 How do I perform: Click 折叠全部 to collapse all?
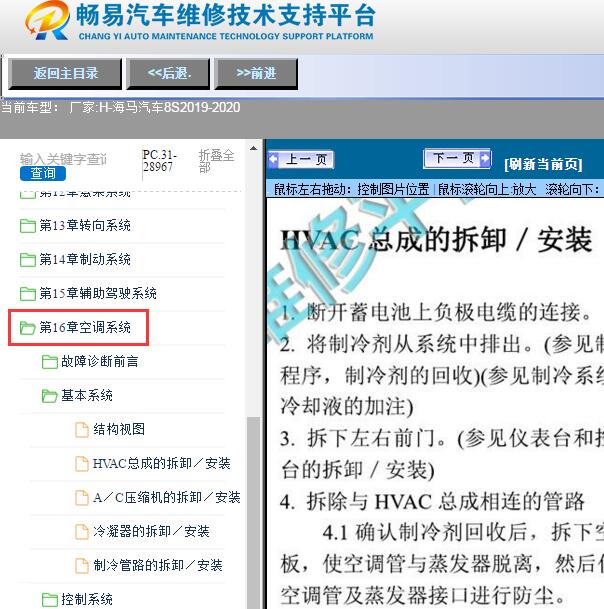(216, 161)
